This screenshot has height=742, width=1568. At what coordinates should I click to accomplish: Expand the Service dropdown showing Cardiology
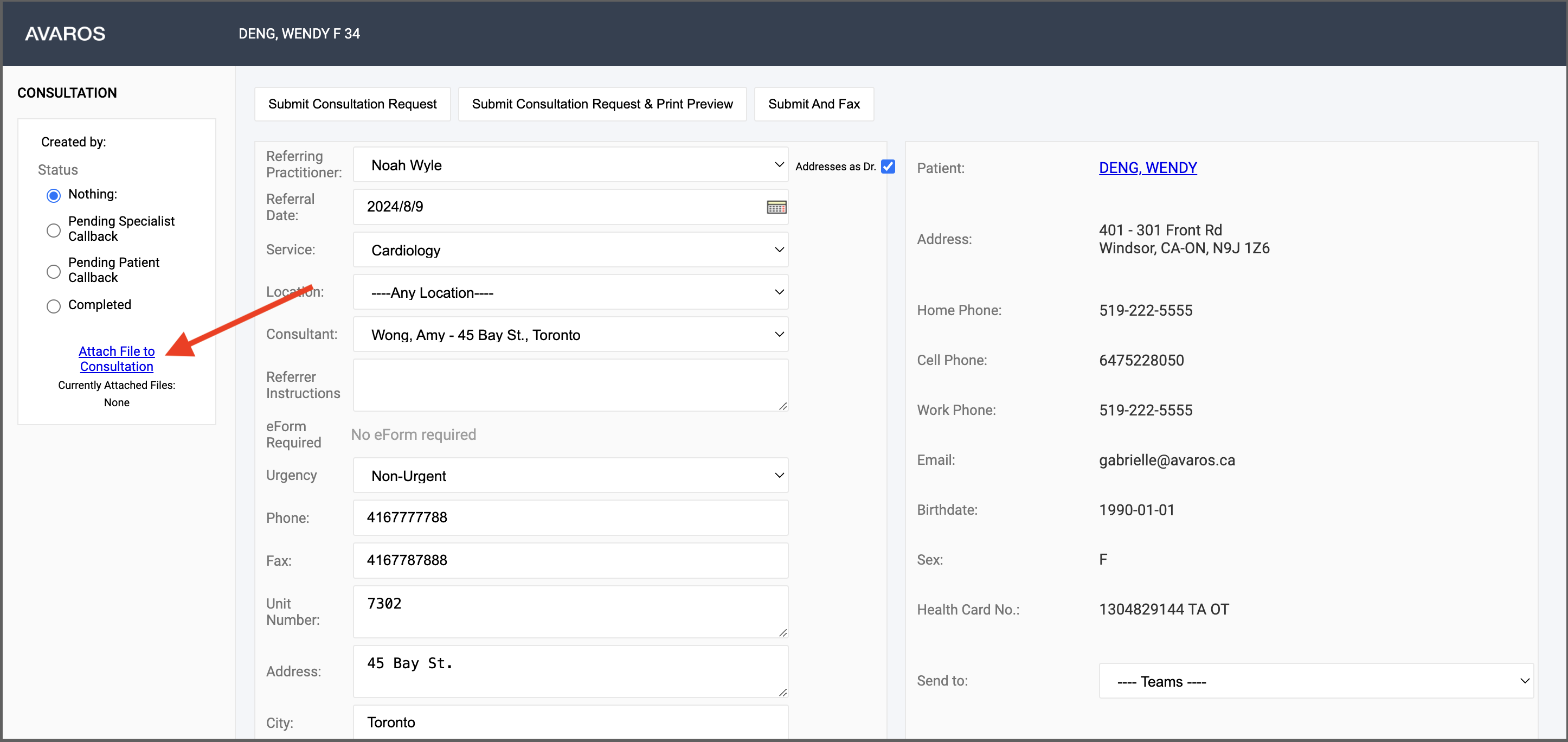[x=570, y=250]
